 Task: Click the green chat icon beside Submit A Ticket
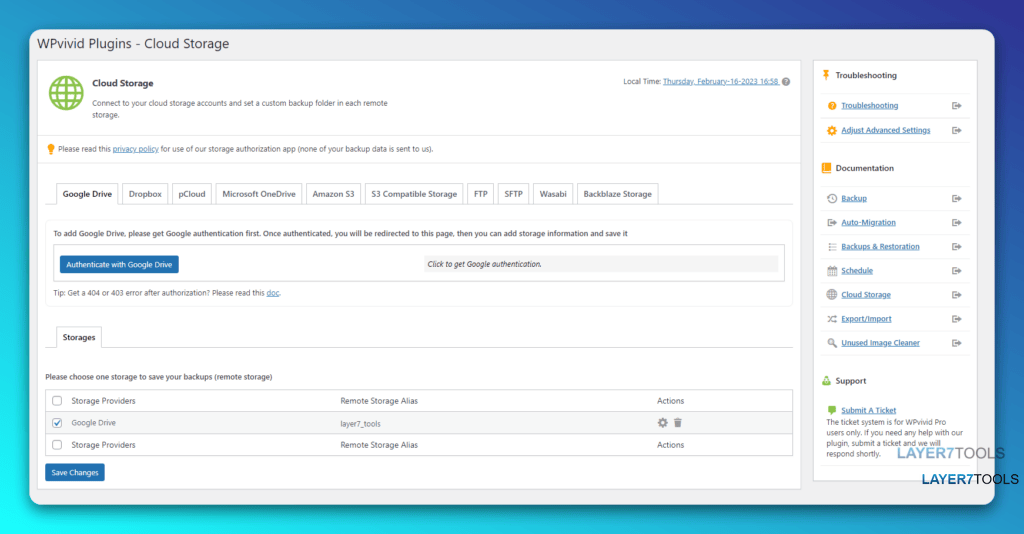[x=832, y=411]
